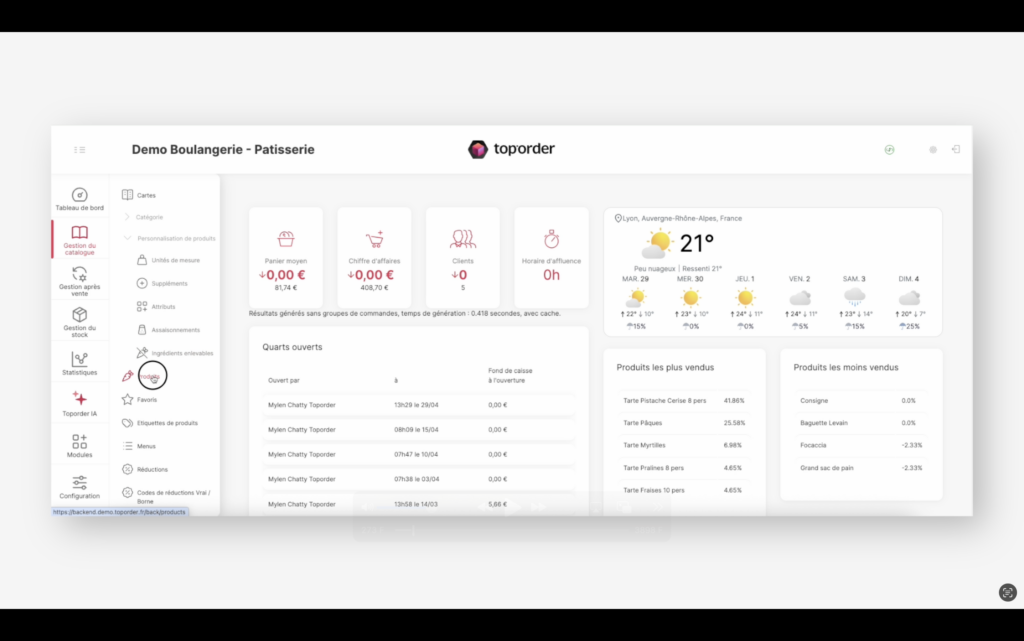
Task: Select Cartes in catalogue menu
Action: [x=146, y=195]
